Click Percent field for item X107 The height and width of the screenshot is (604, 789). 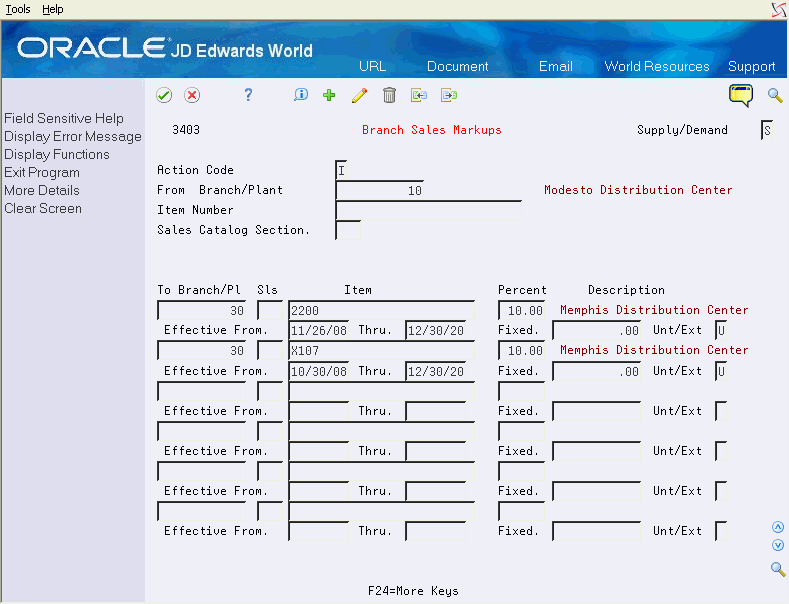pyautogui.click(x=521, y=350)
